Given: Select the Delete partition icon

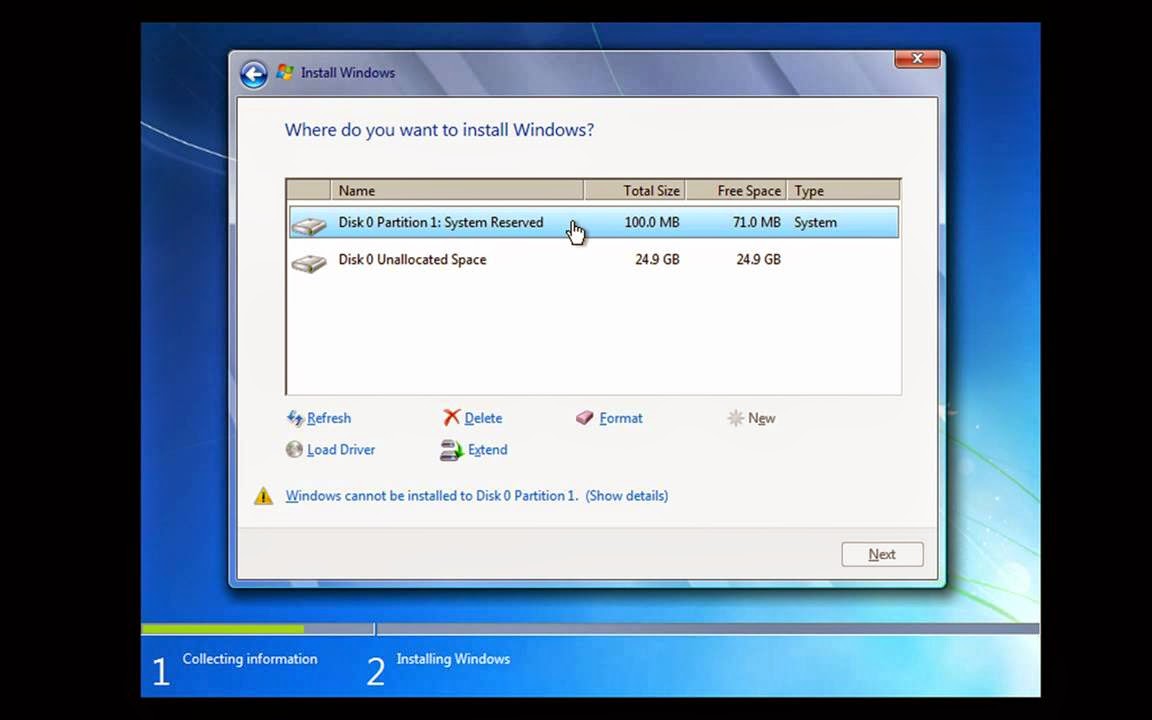Looking at the screenshot, I should click(x=451, y=418).
